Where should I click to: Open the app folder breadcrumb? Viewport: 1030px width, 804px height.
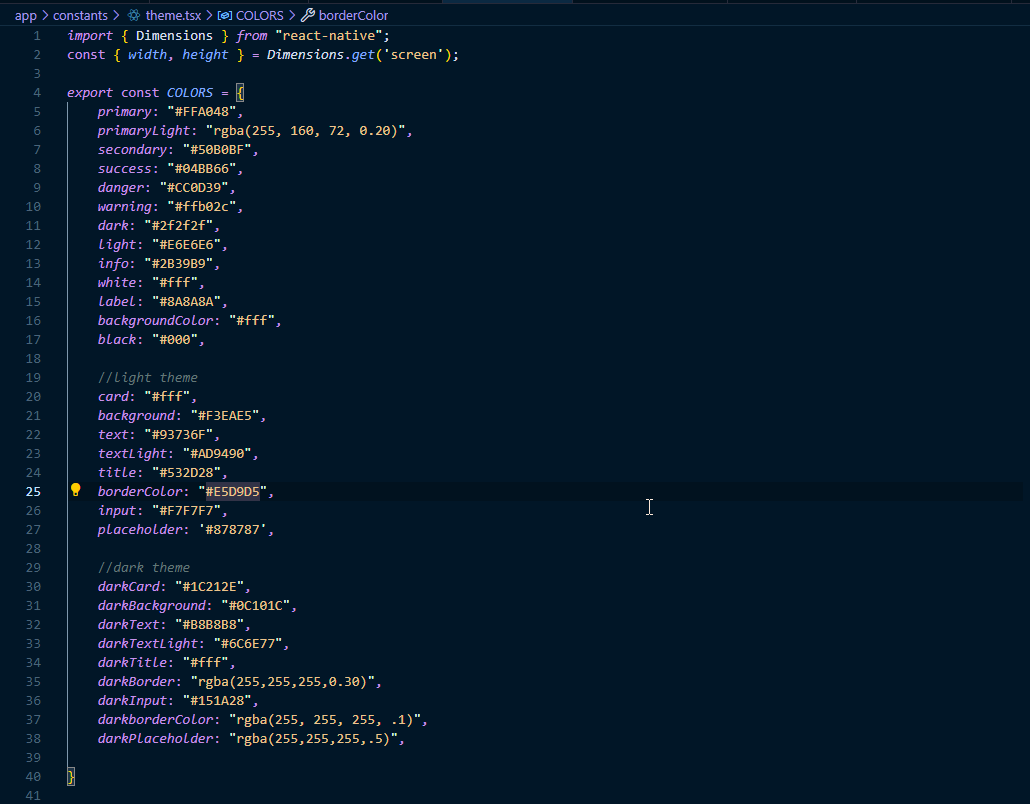tap(25, 15)
